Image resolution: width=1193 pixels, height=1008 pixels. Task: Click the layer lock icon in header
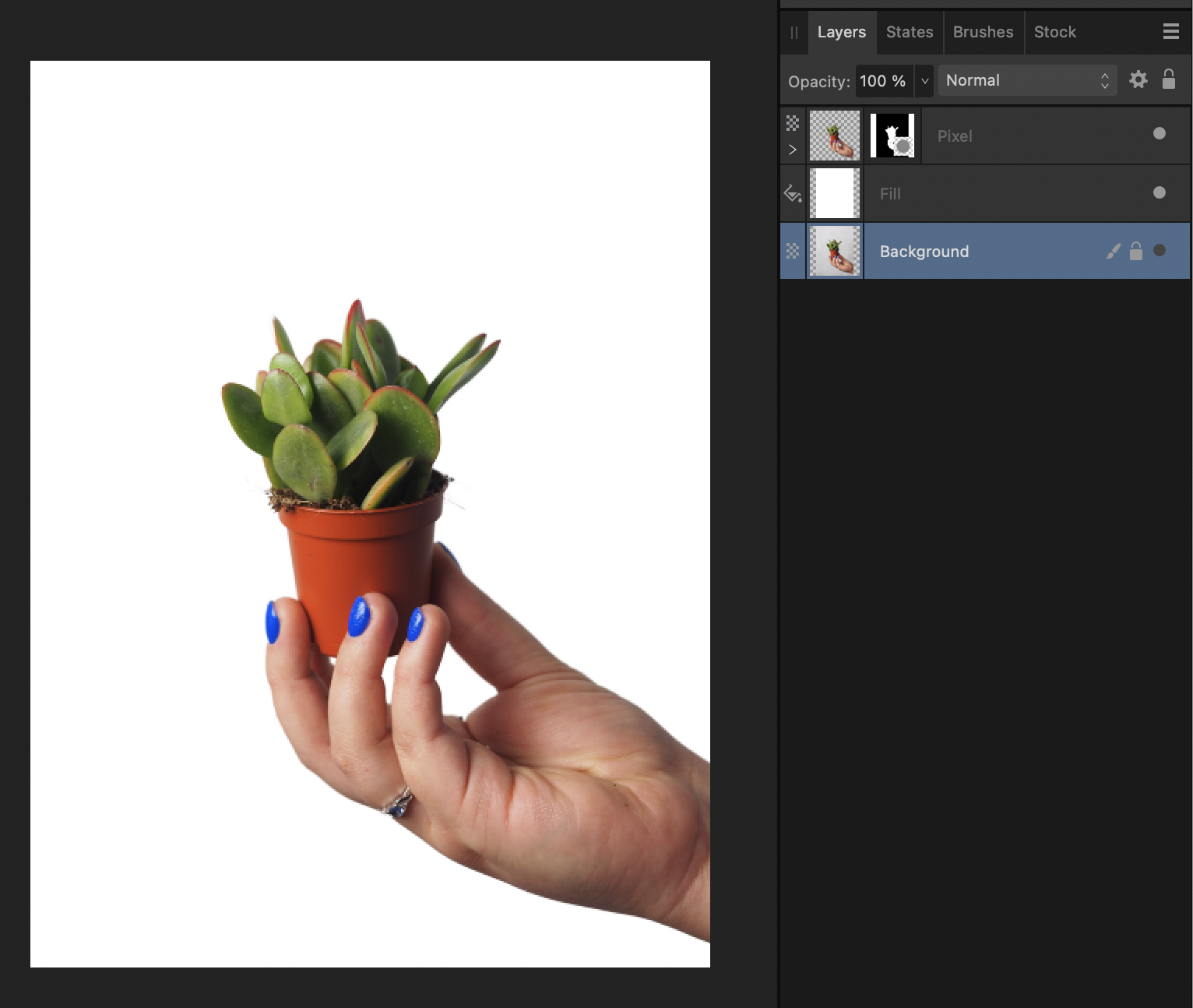tap(1169, 79)
